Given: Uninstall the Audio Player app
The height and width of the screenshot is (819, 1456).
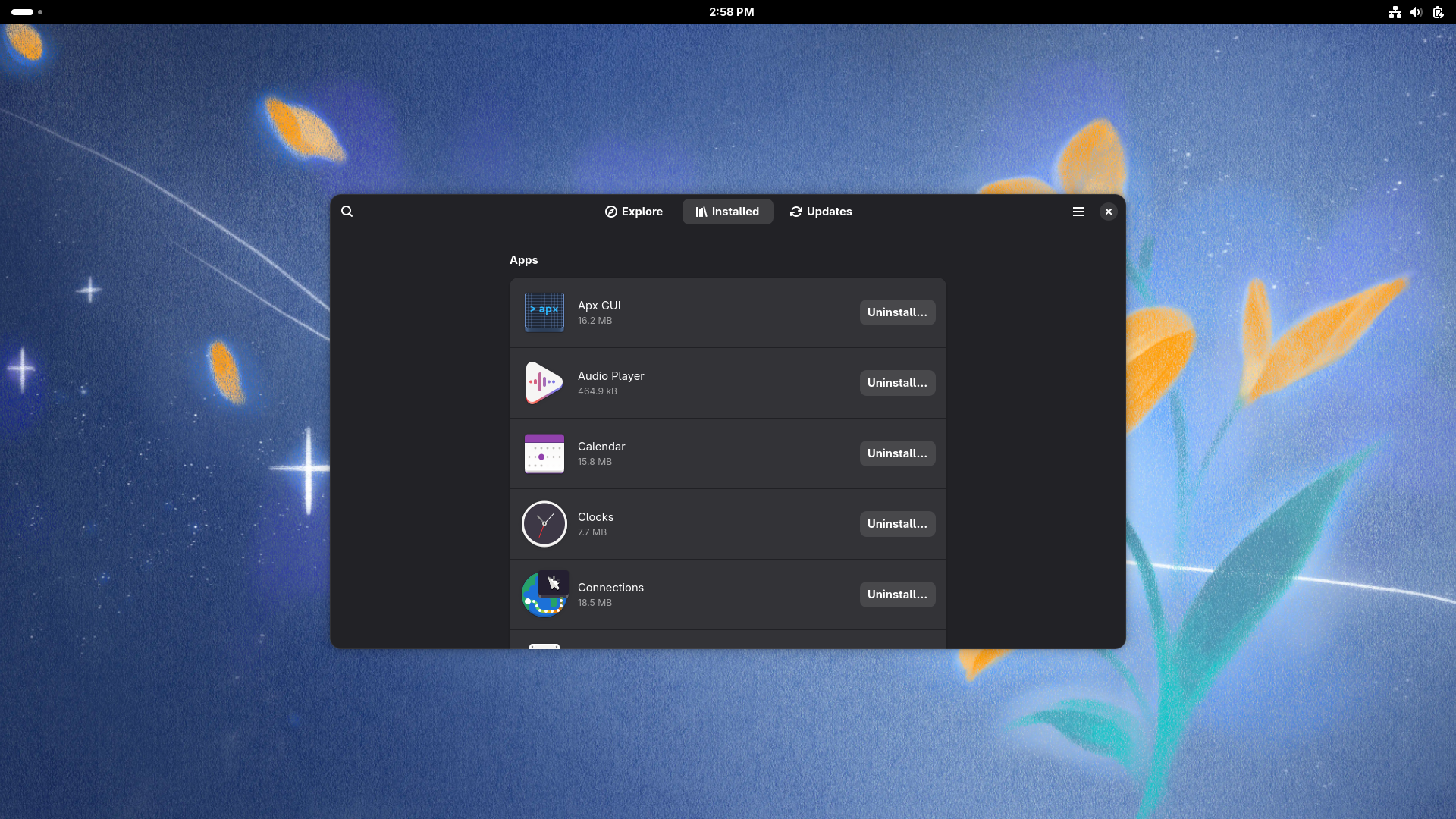Looking at the screenshot, I should pos(897,383).
